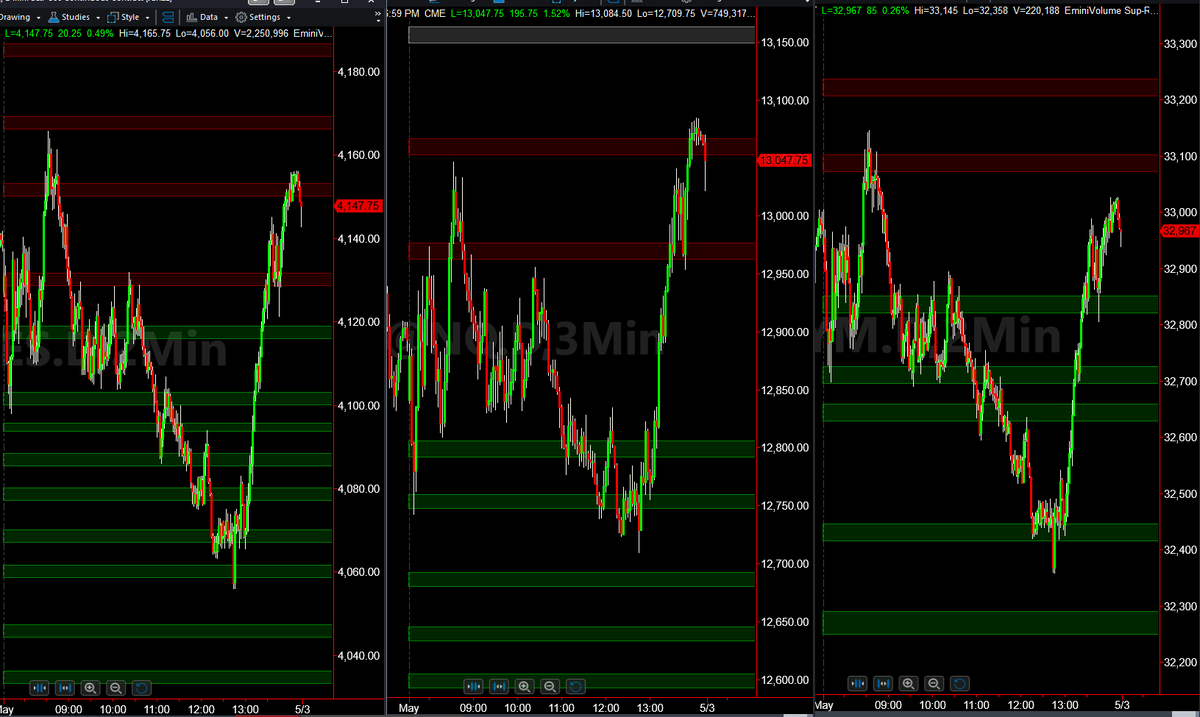
Task: Click the green 0.49% change text
Action: tap(100, 33)
